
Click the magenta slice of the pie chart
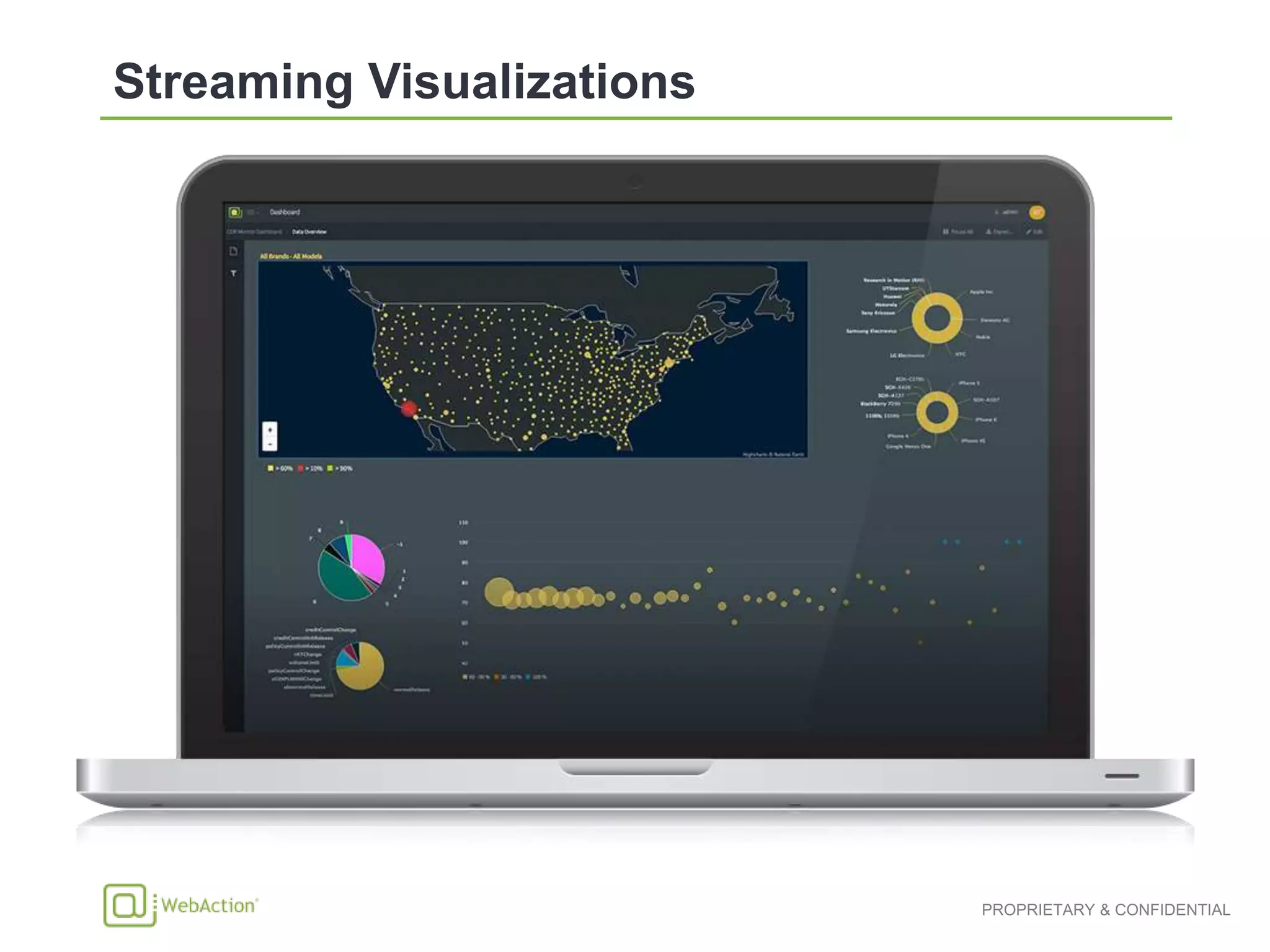[x=368, y=558]
